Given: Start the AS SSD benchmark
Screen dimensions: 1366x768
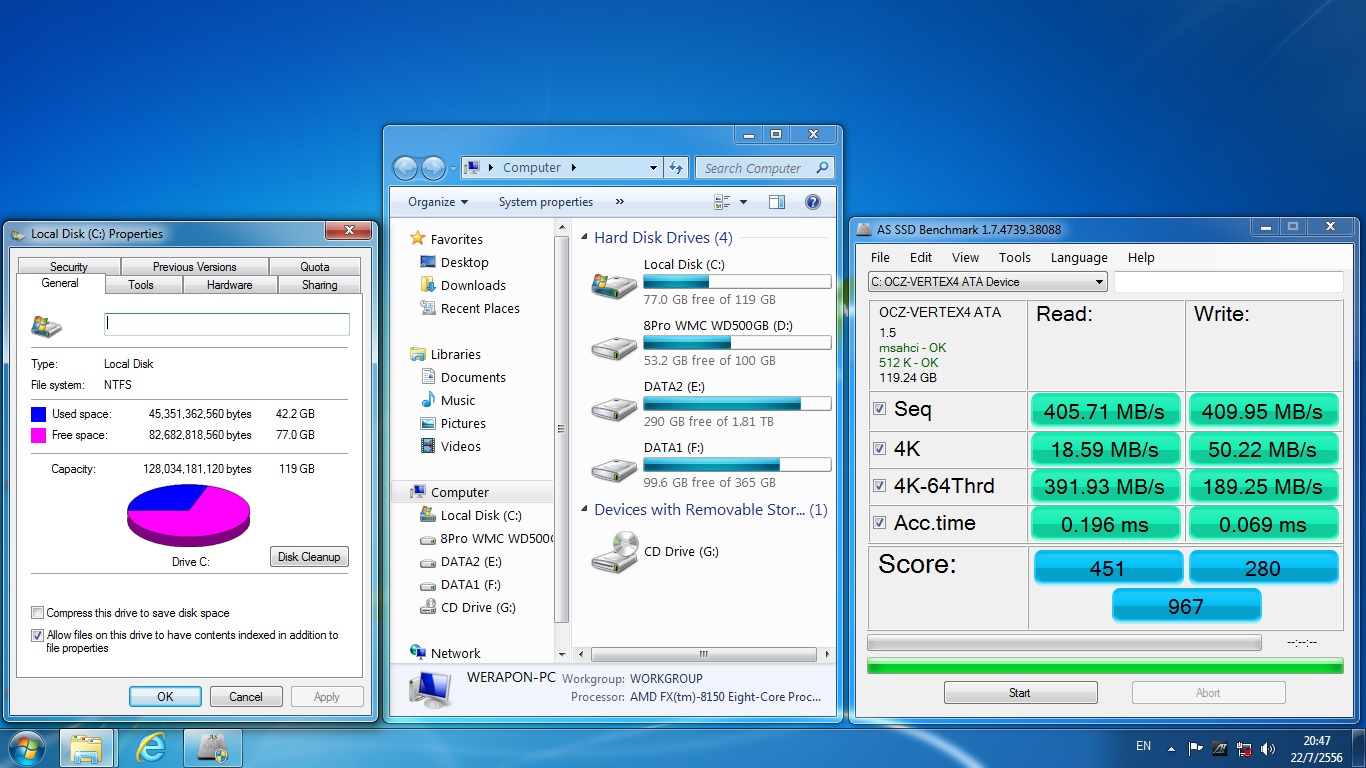Looking at the screenshot, I should pyautogui.click(x=1020, y=693).
